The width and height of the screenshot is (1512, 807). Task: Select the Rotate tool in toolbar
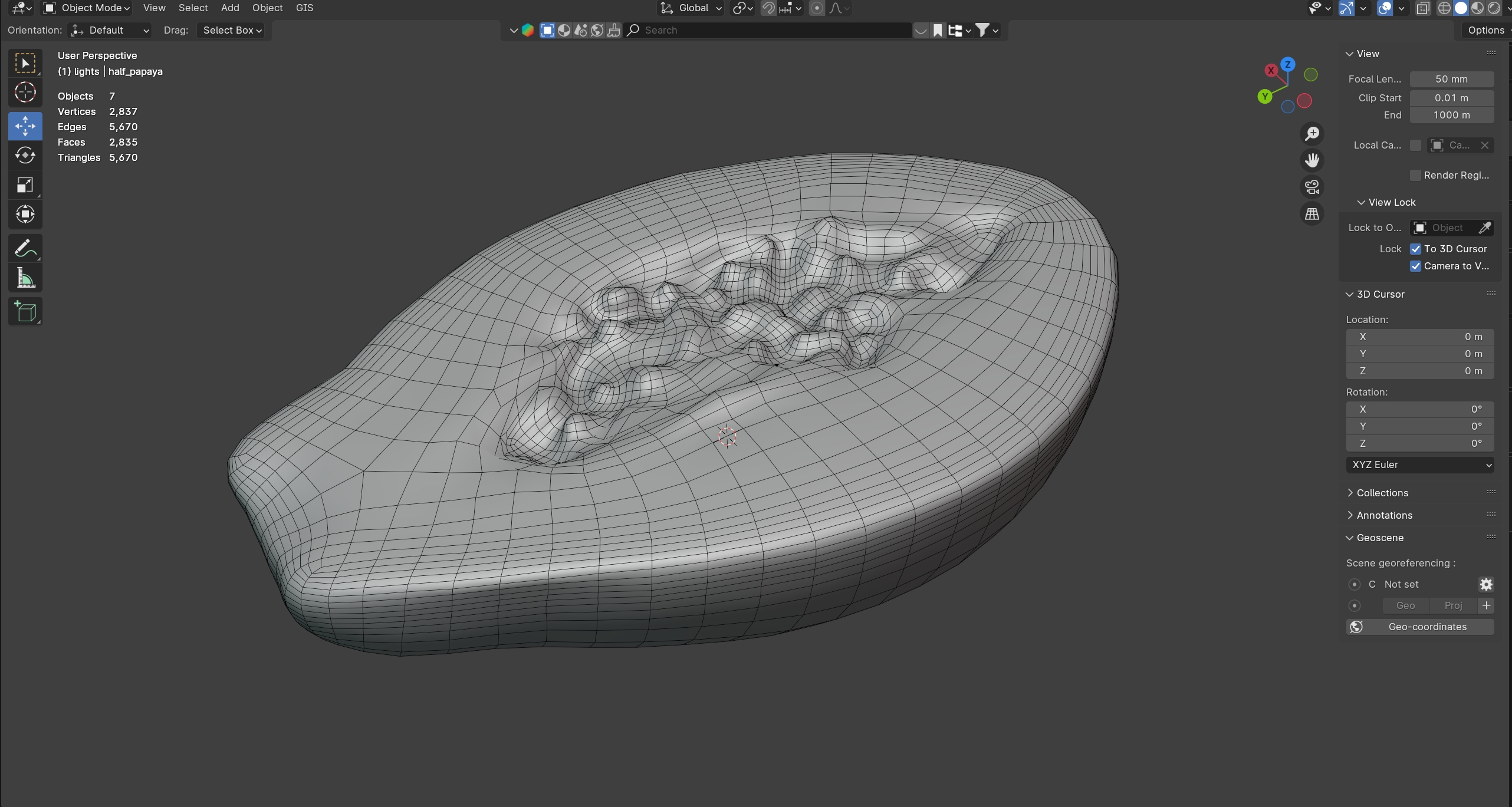[x=25, y=156]
